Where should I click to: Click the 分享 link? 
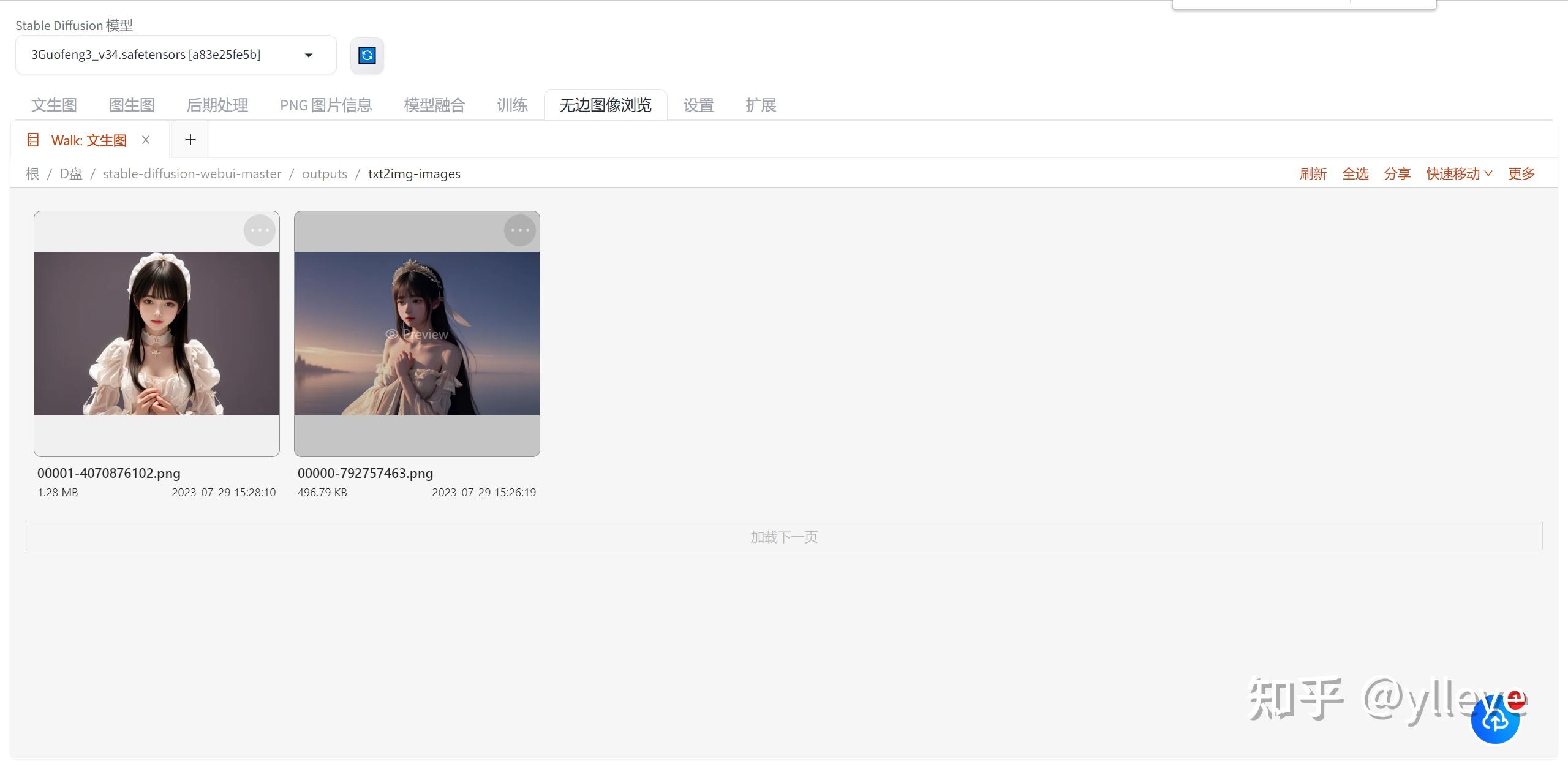1396,174
